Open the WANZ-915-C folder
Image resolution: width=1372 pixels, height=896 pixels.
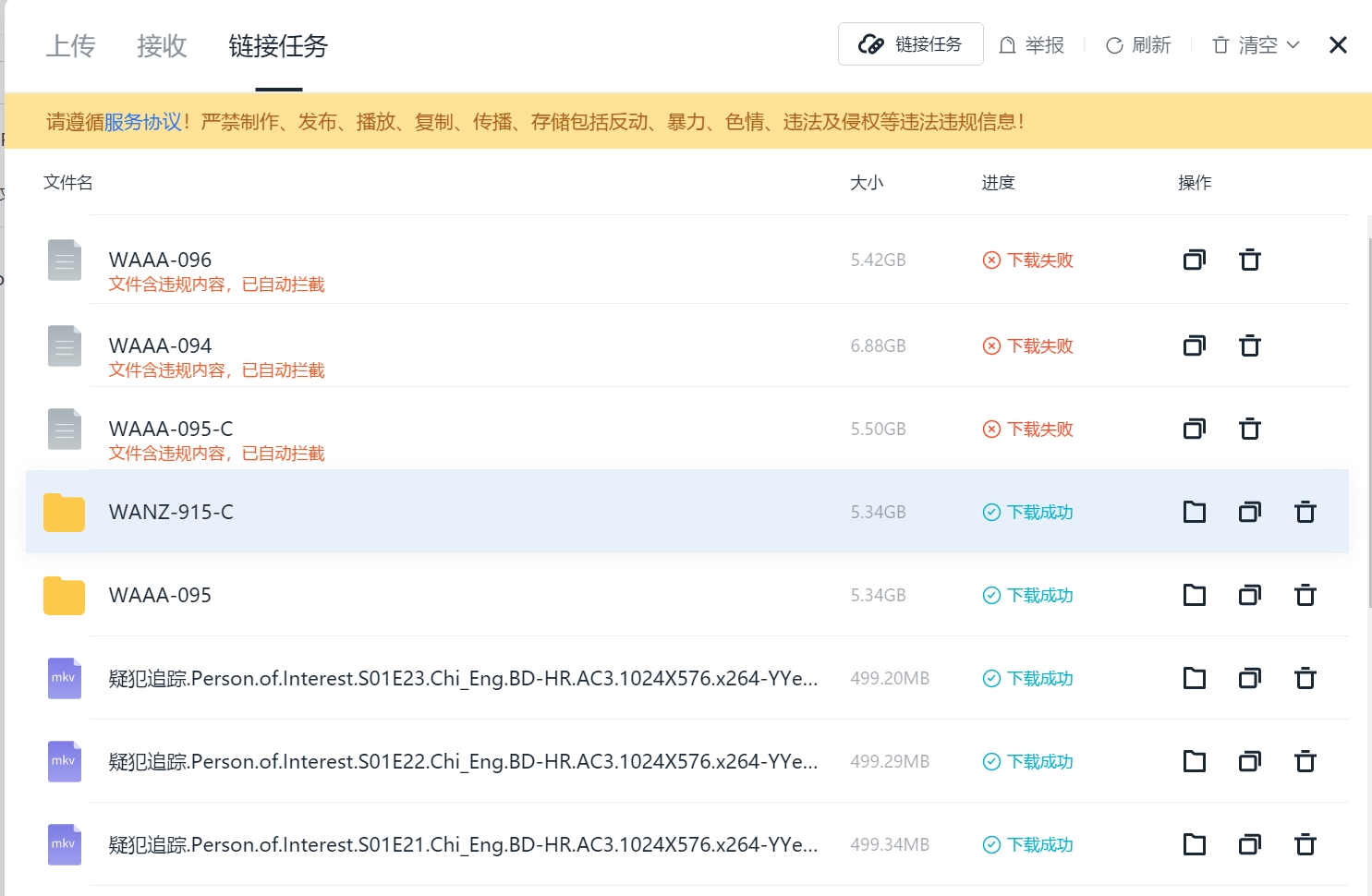click(x=1193, y=512)
